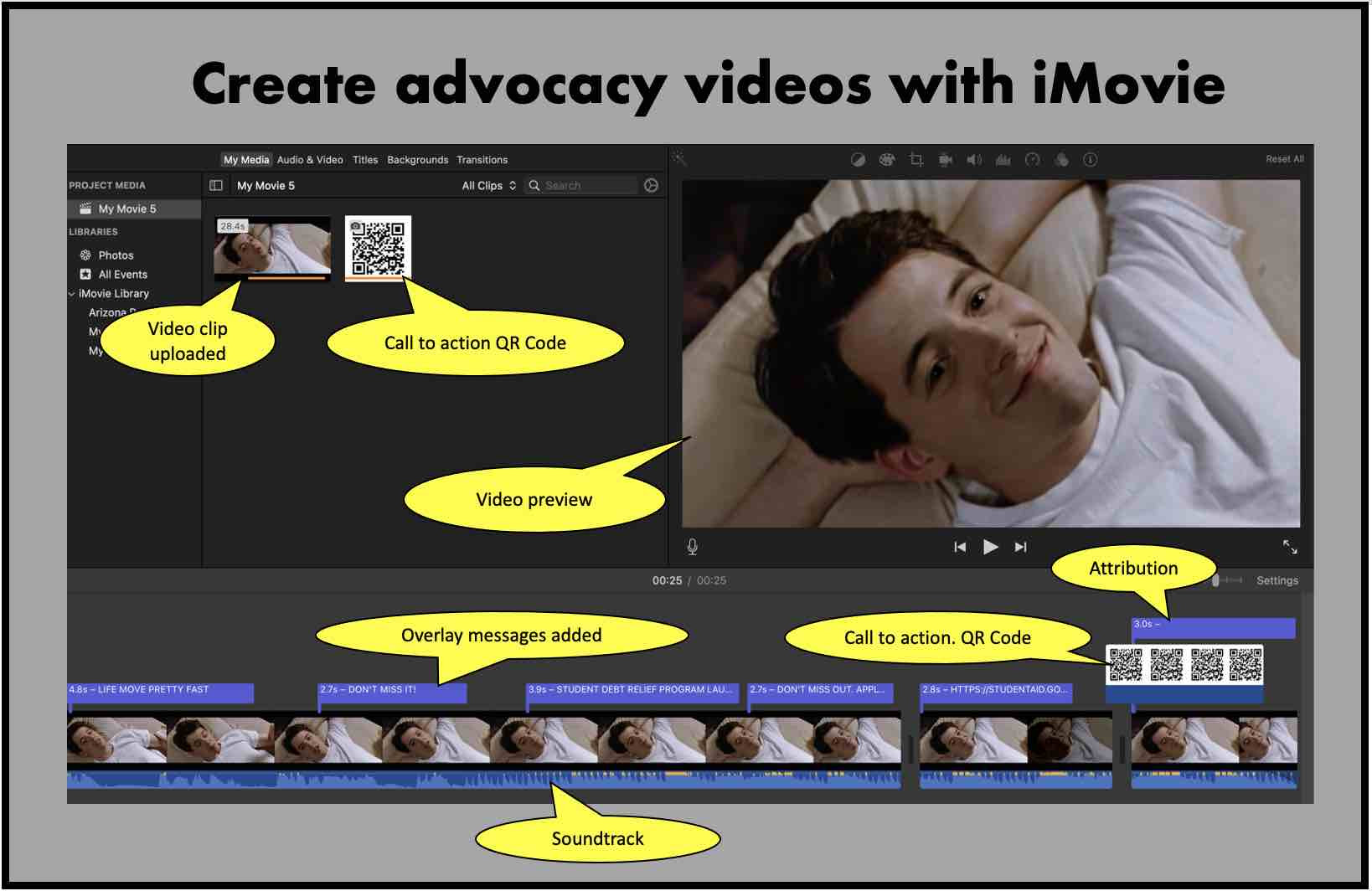Collapse the iMovie Library tree
This screenshot has width=1372, height=891.
pos(71,294)
